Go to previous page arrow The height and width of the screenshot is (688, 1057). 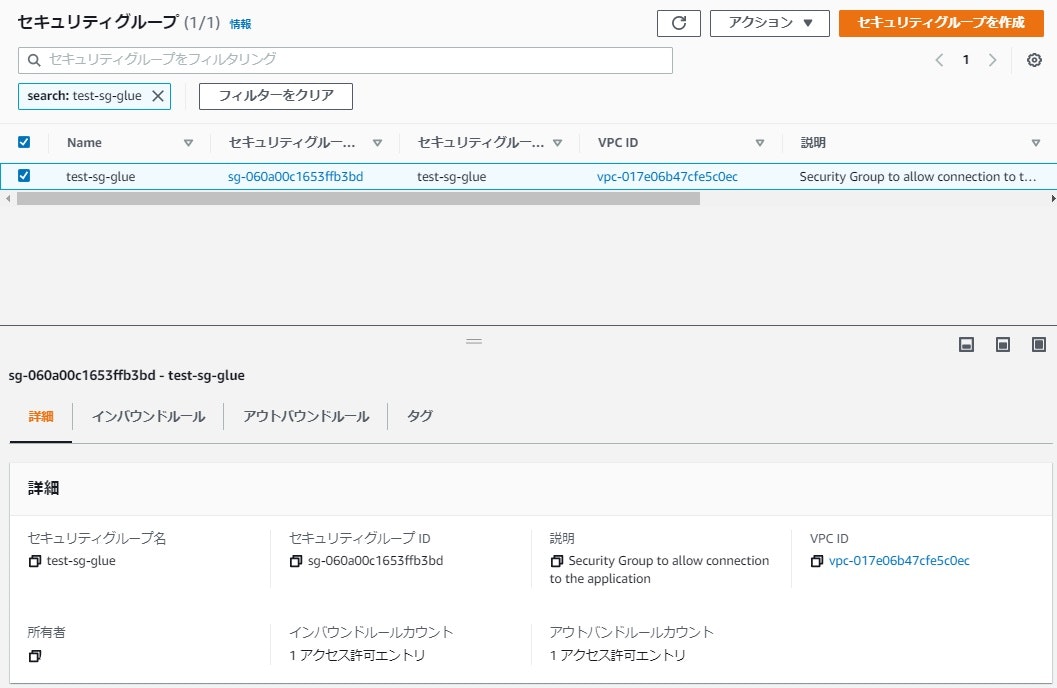click(939, 60)
